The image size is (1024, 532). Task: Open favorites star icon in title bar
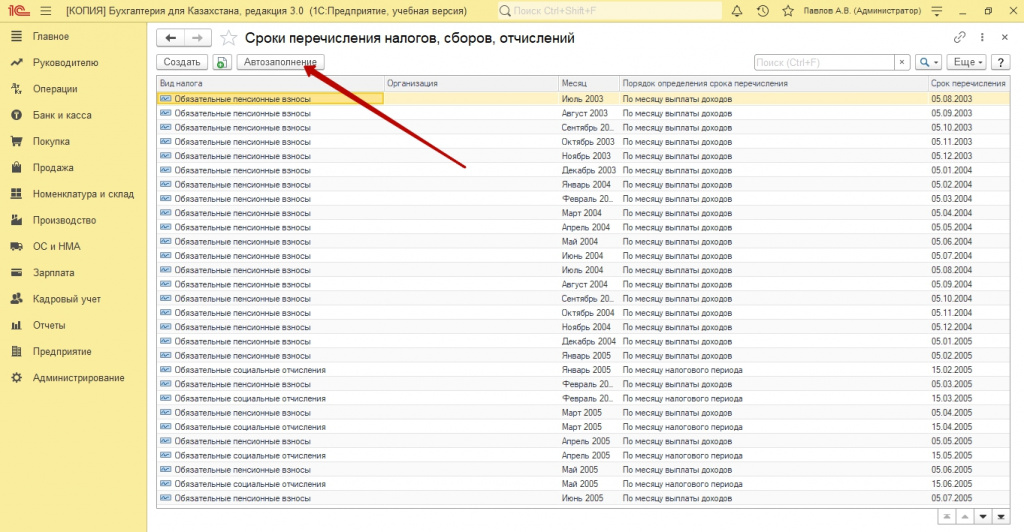pos(788,11)
